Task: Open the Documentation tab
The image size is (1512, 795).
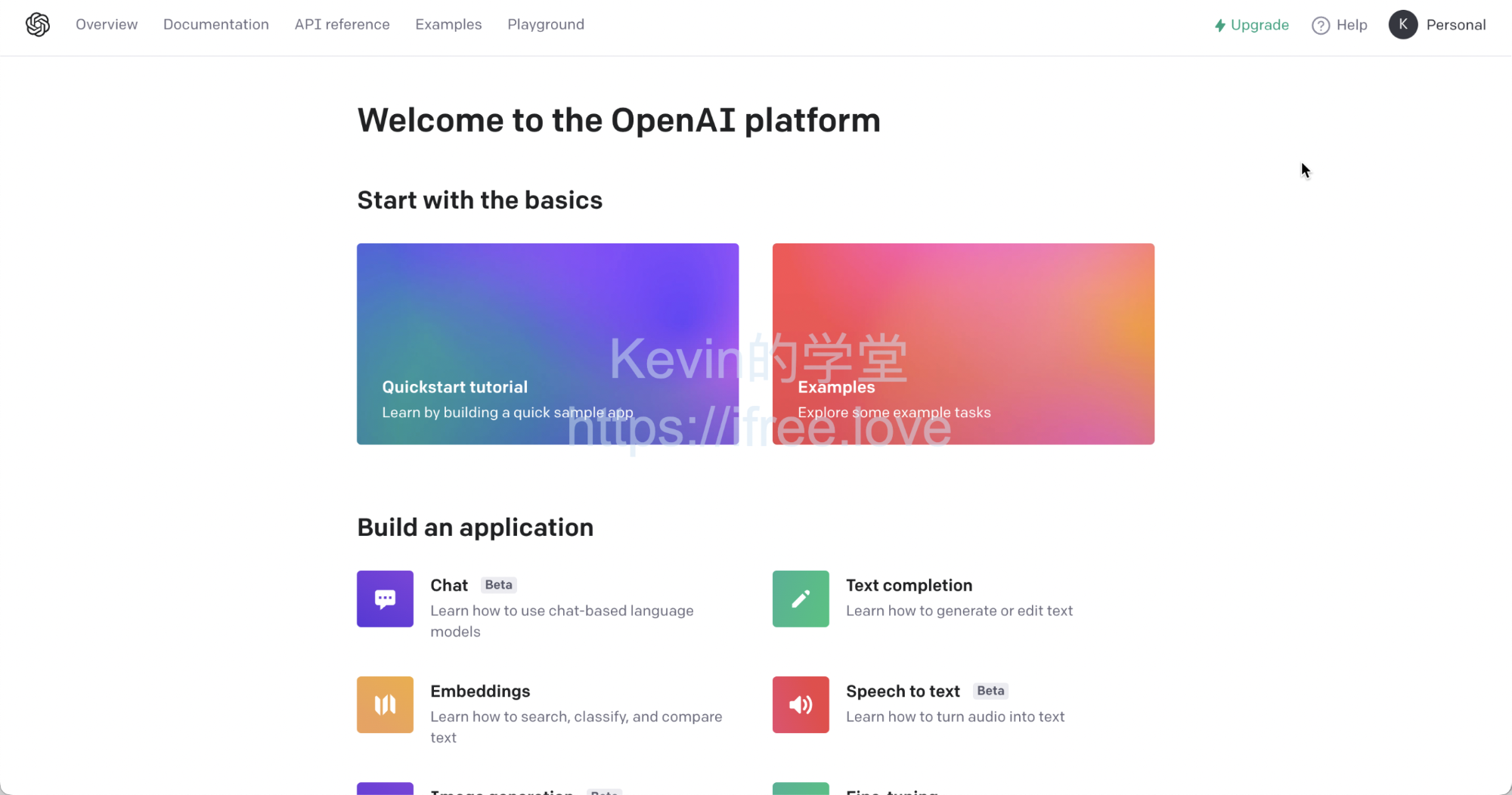Action: [x=216, y=24]
